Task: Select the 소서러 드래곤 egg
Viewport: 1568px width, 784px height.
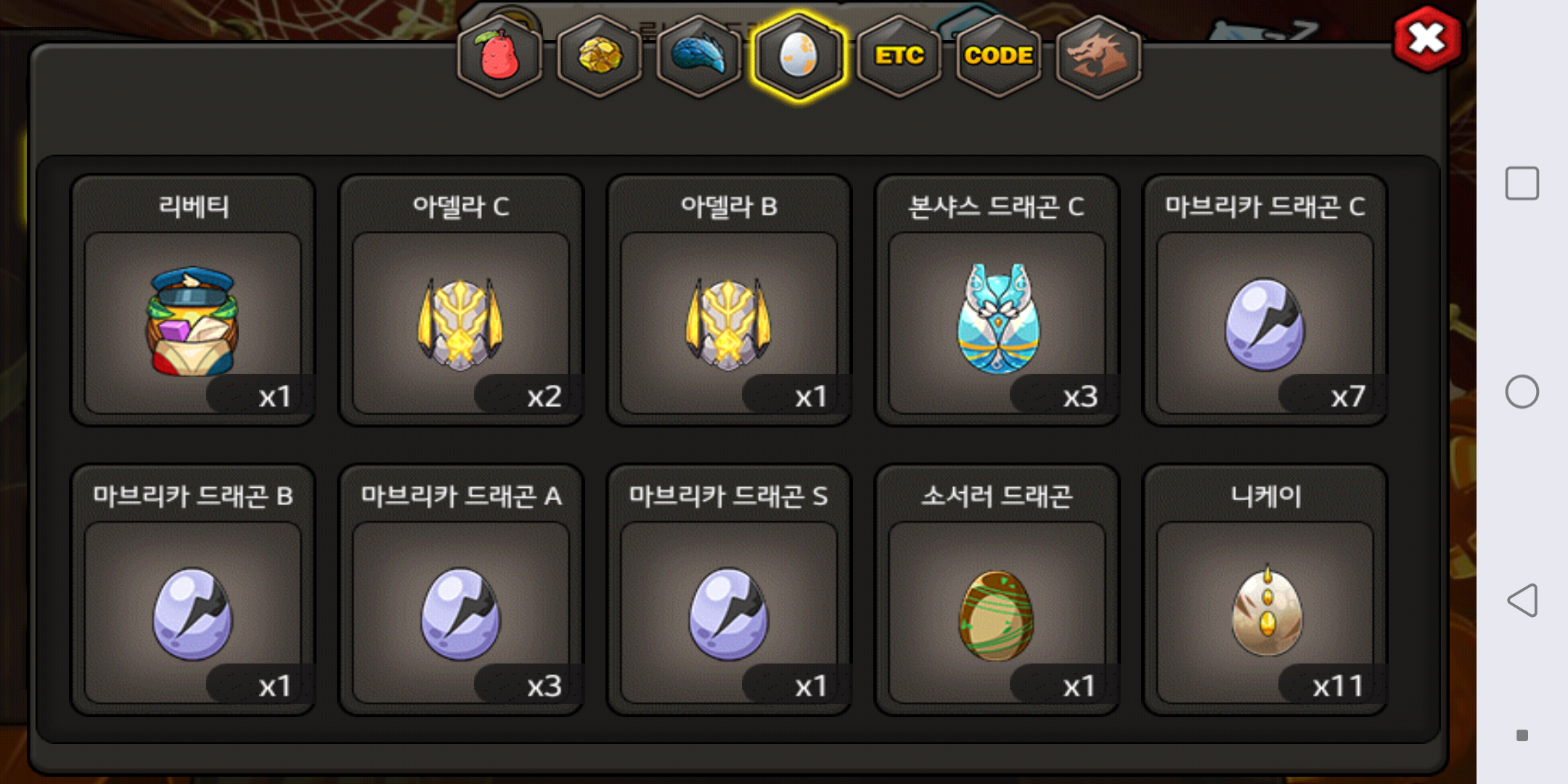Action: (997, 590)
